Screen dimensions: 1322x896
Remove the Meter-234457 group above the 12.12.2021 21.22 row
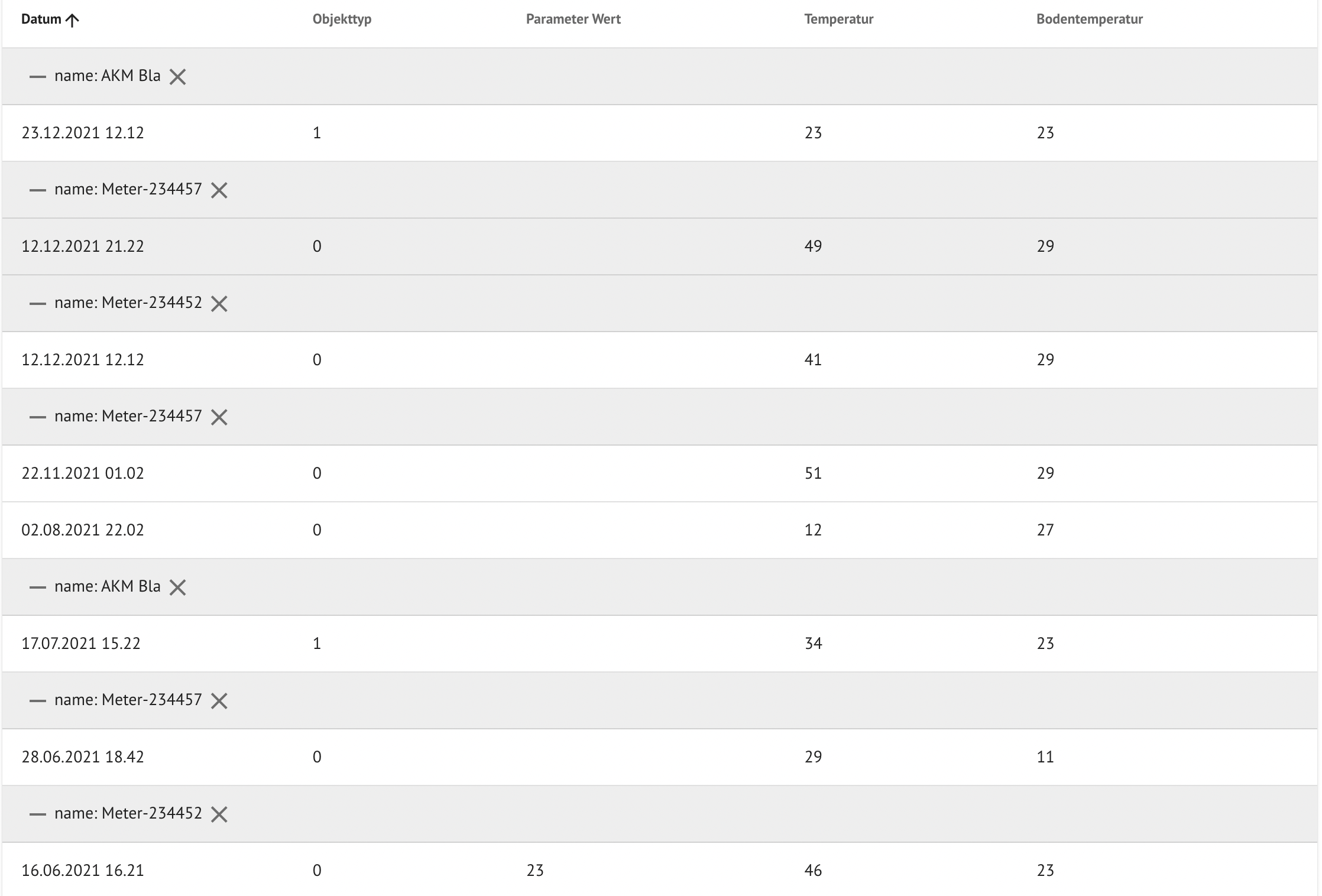(219, 190)
